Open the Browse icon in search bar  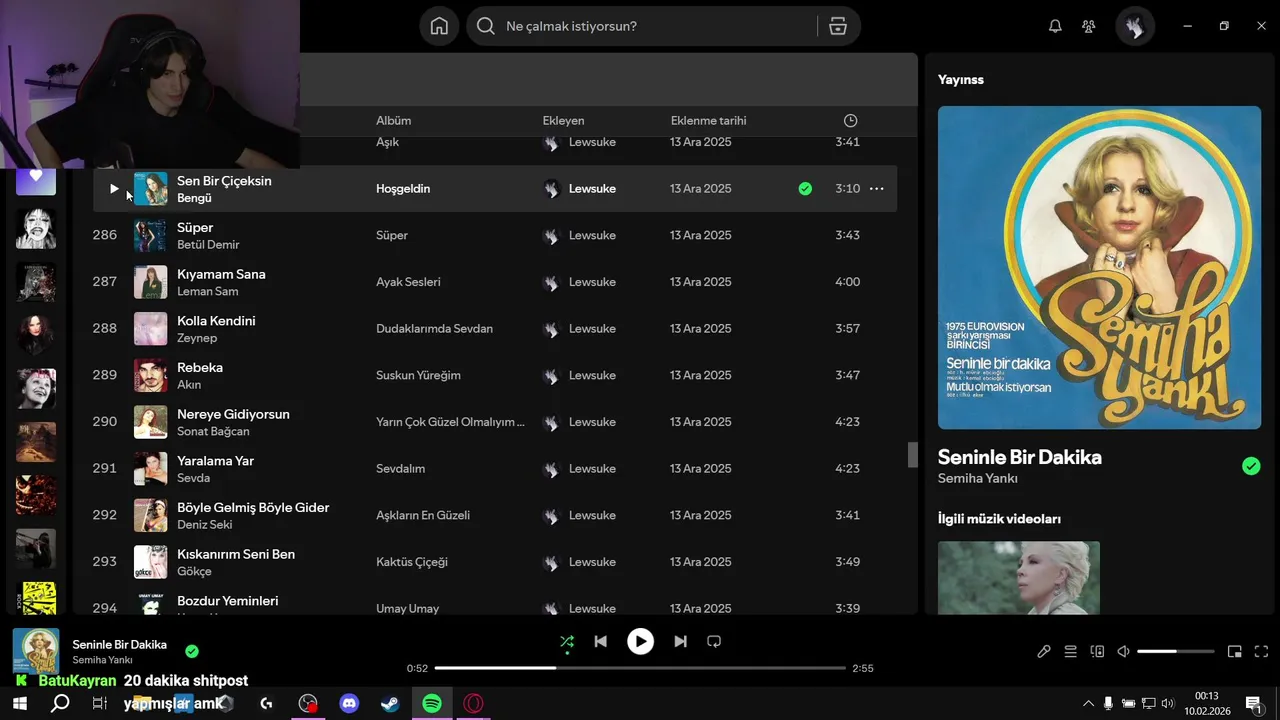click(838, 26)
